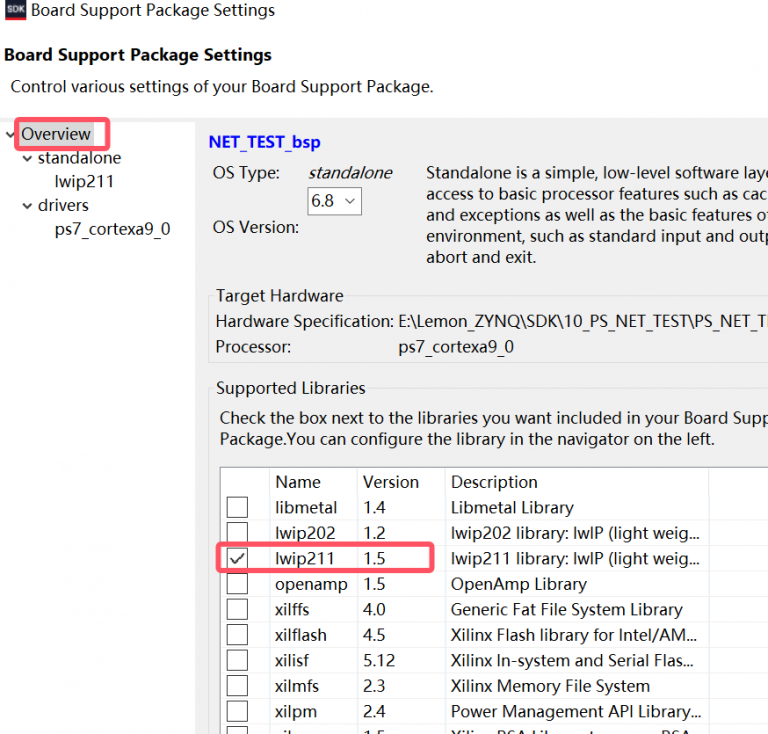Select the xilisf library checkbox
The width and height of the screenshot is (768, 734).
237,660
